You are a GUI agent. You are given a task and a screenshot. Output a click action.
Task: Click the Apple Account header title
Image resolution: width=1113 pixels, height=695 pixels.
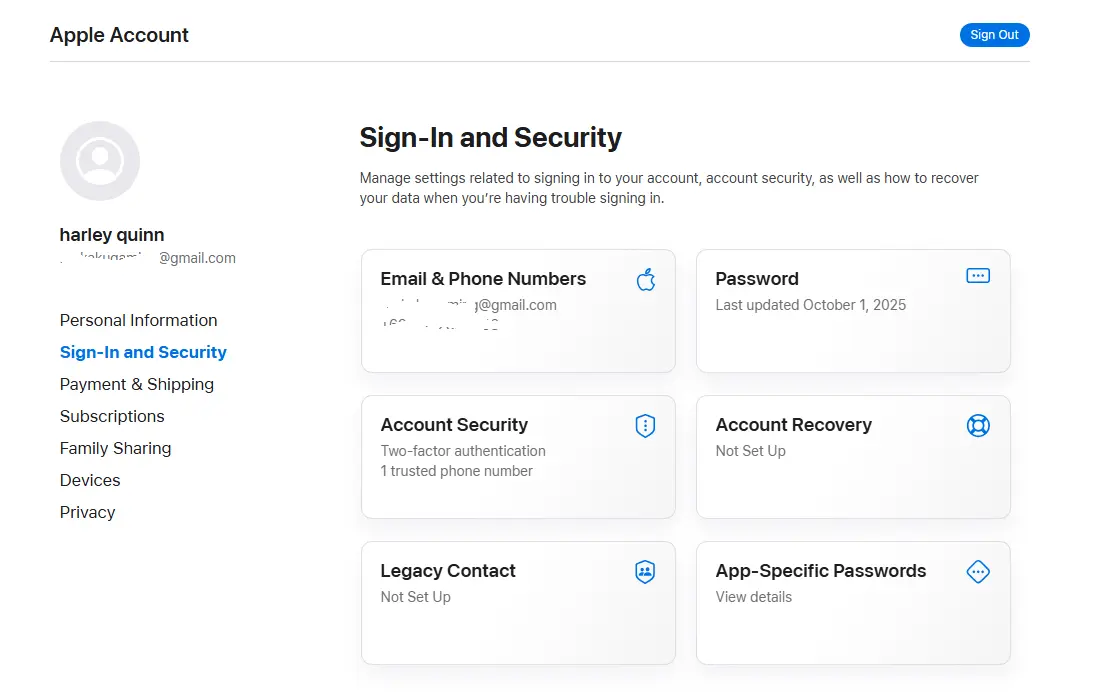[x=119, y=35]
